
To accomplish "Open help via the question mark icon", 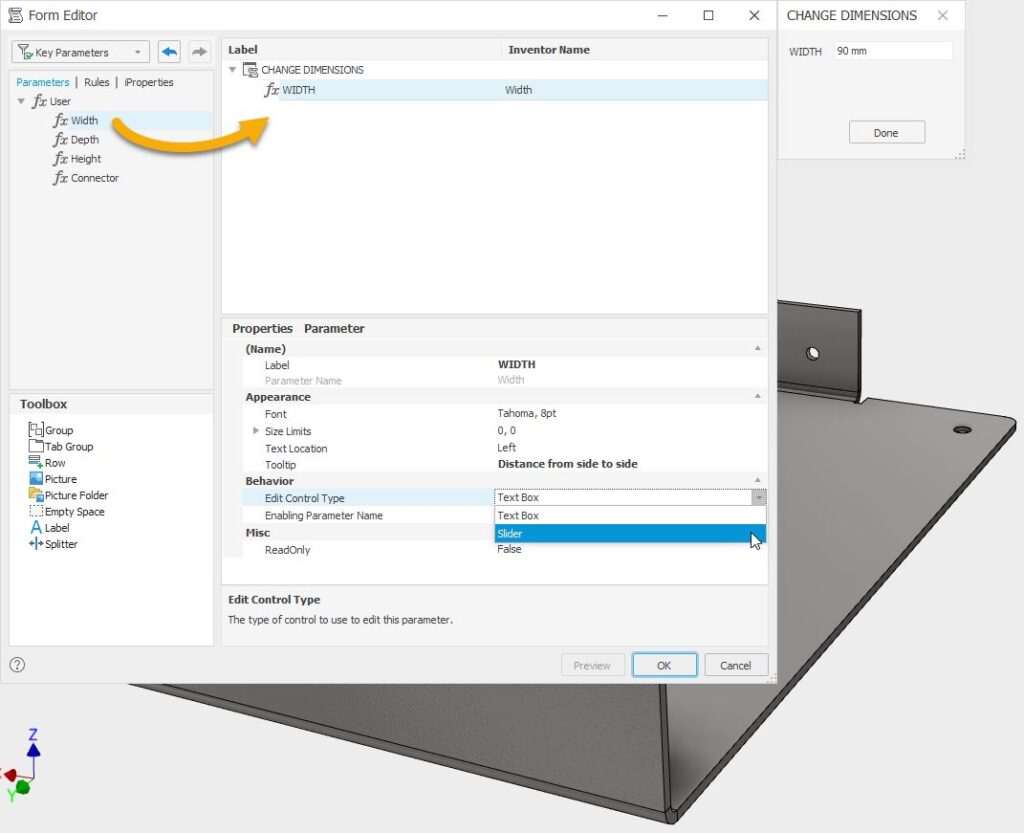I will [17, 664].
